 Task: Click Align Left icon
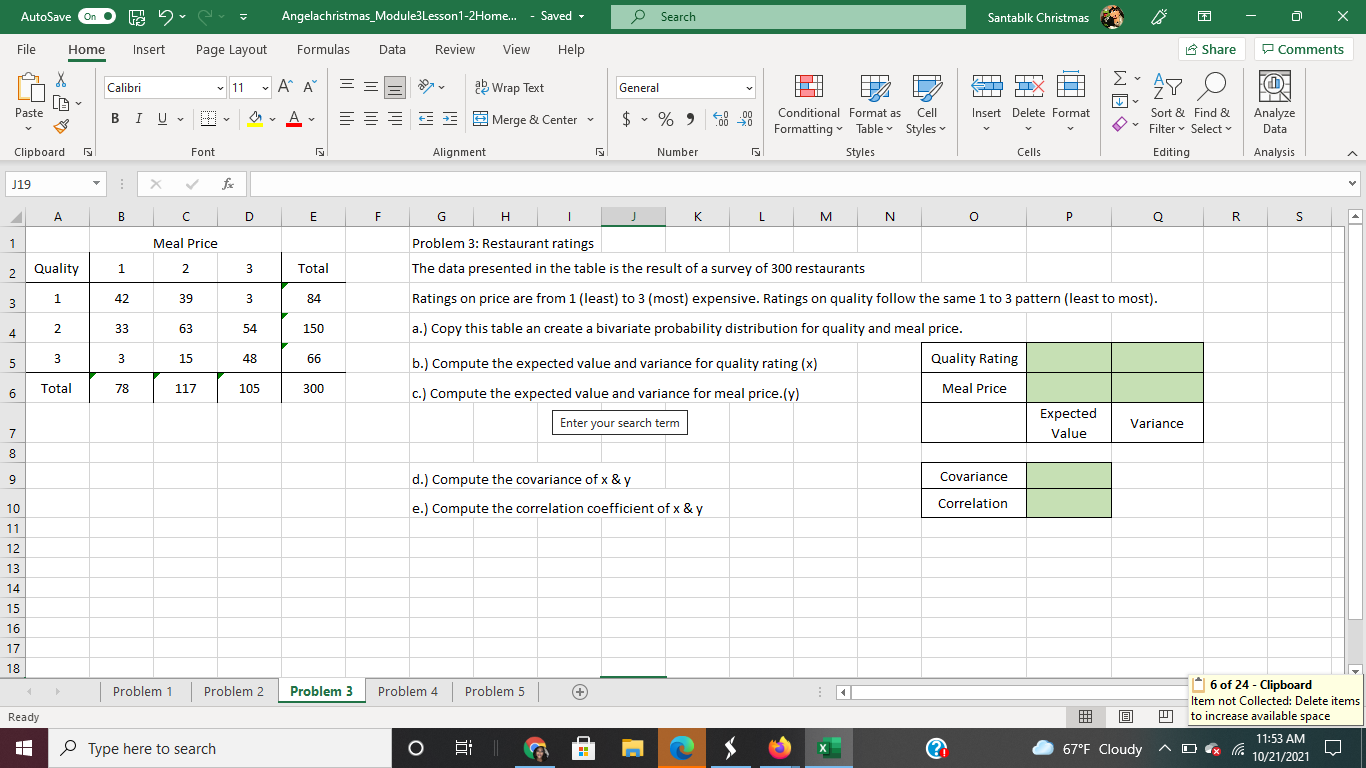346,120
